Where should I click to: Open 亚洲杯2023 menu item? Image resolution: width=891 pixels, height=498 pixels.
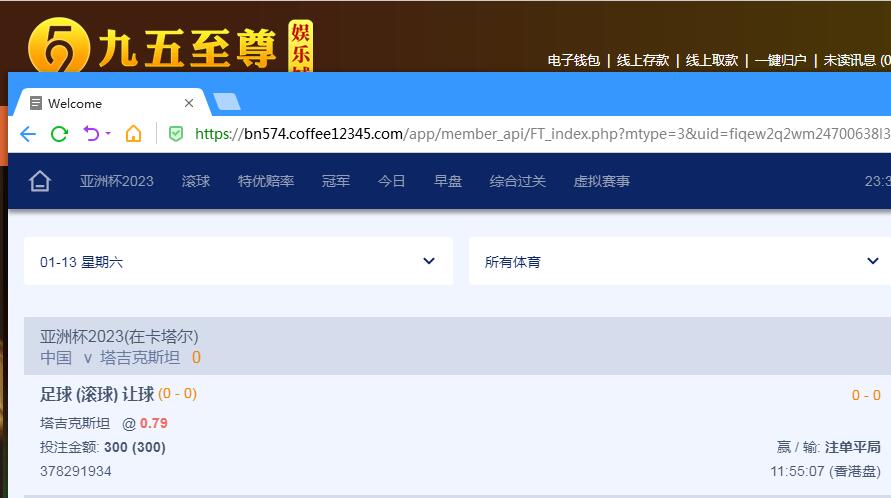116,181
